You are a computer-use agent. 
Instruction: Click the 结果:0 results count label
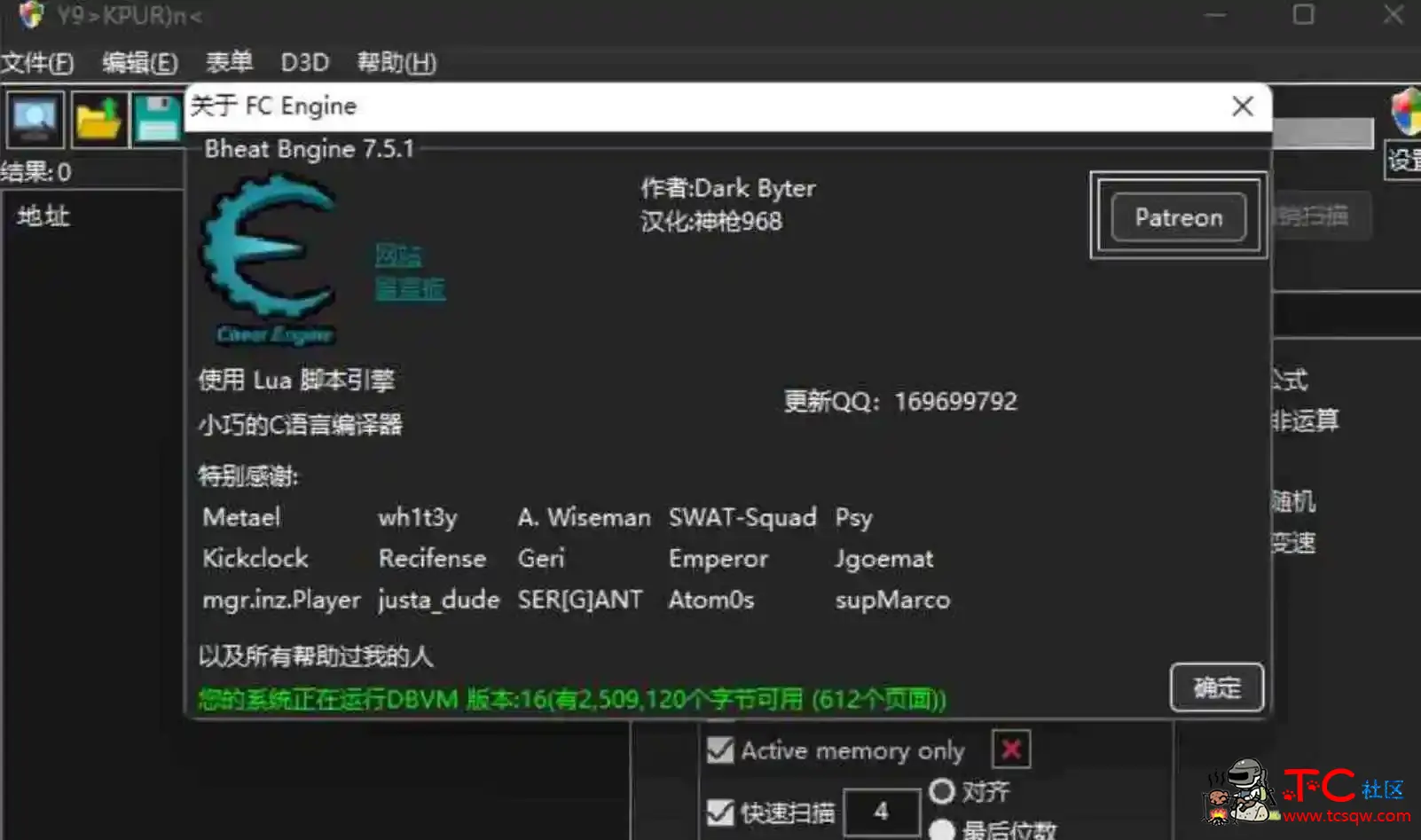pyautogui.click(x=36, y=172)
